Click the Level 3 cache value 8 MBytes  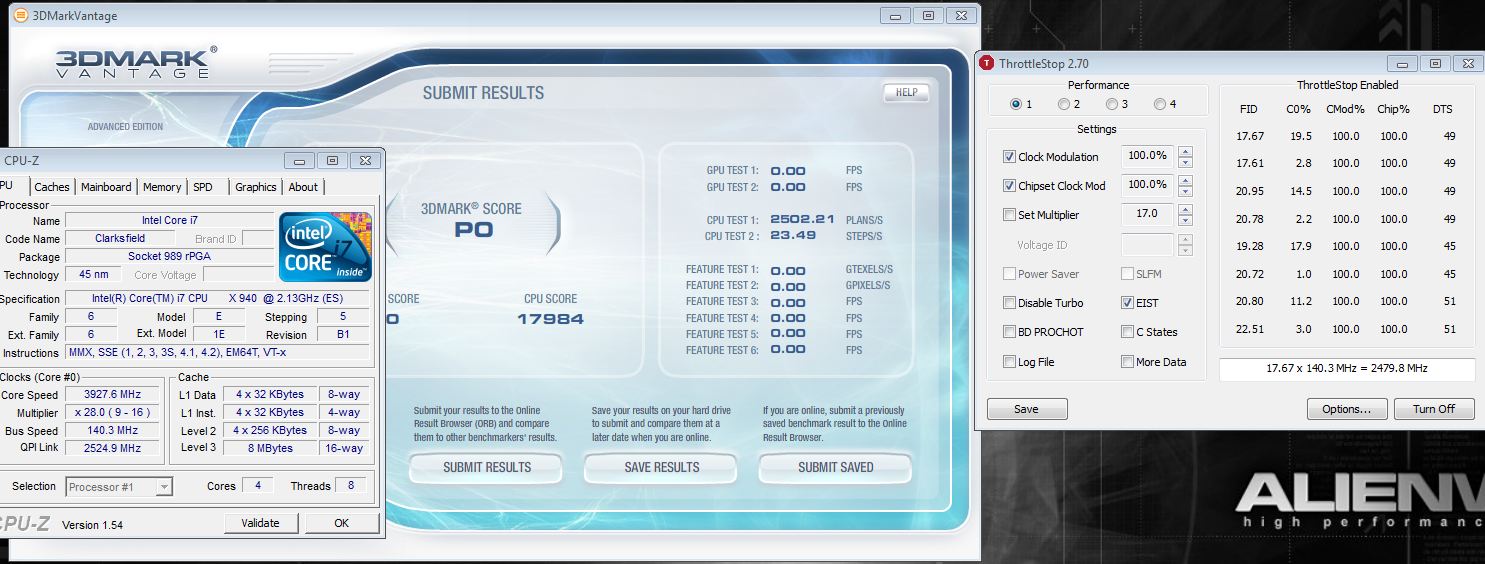(268, 448)
